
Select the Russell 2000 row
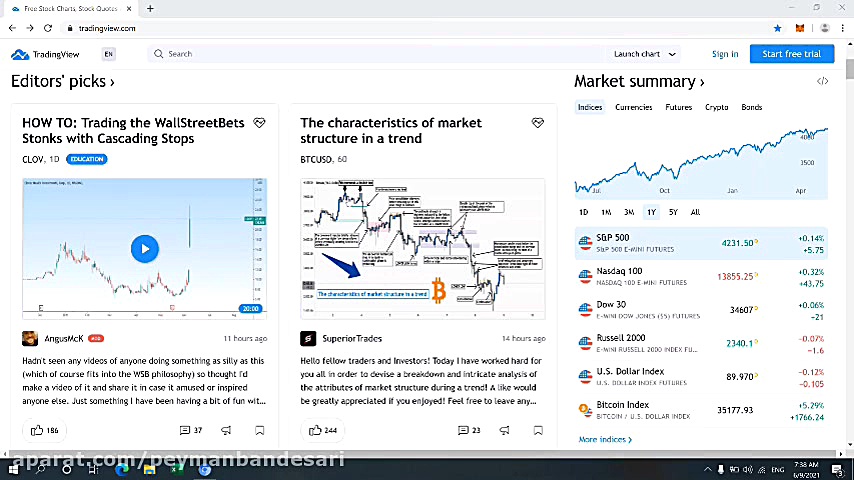coord(701,343)
